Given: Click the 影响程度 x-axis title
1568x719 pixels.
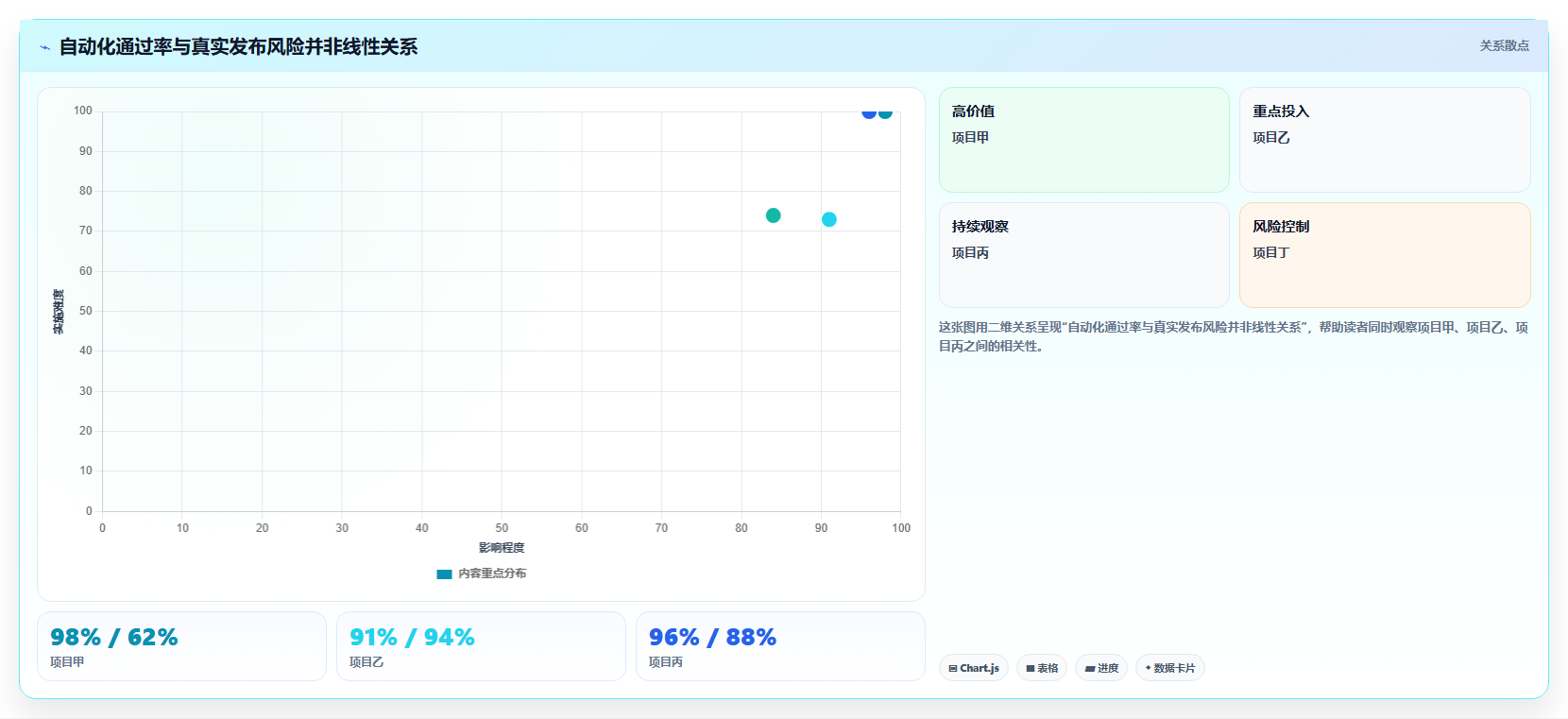Looking at the screenshot, I should pos(502,548).
